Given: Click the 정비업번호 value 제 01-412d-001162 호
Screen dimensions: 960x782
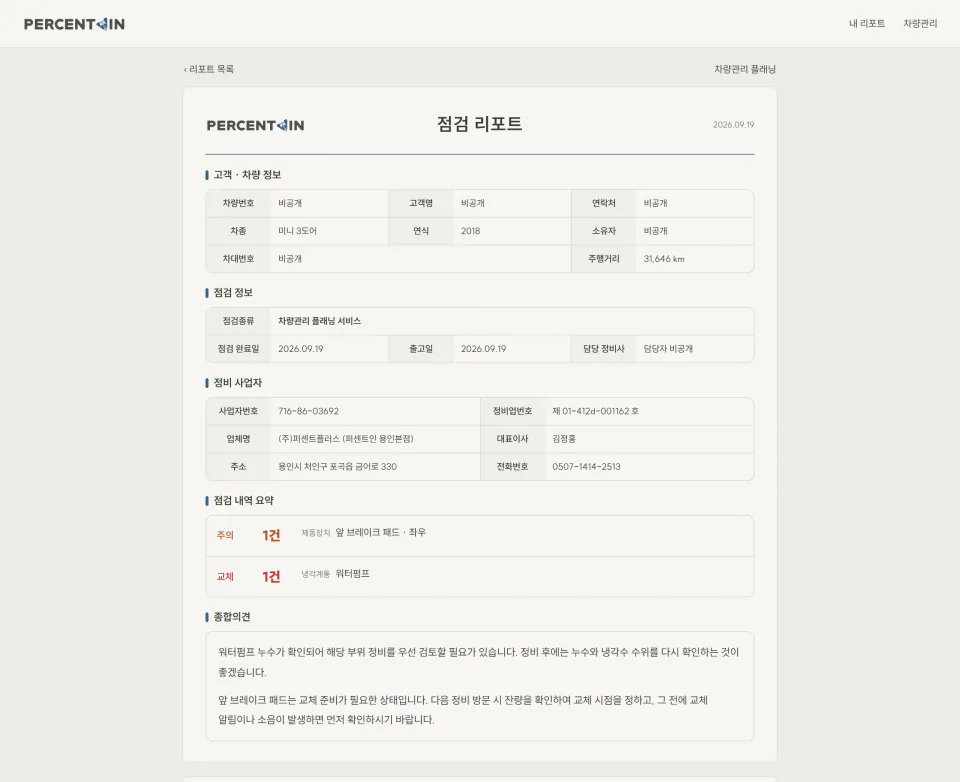Looking at the screenshot, I should click(595, 411).
